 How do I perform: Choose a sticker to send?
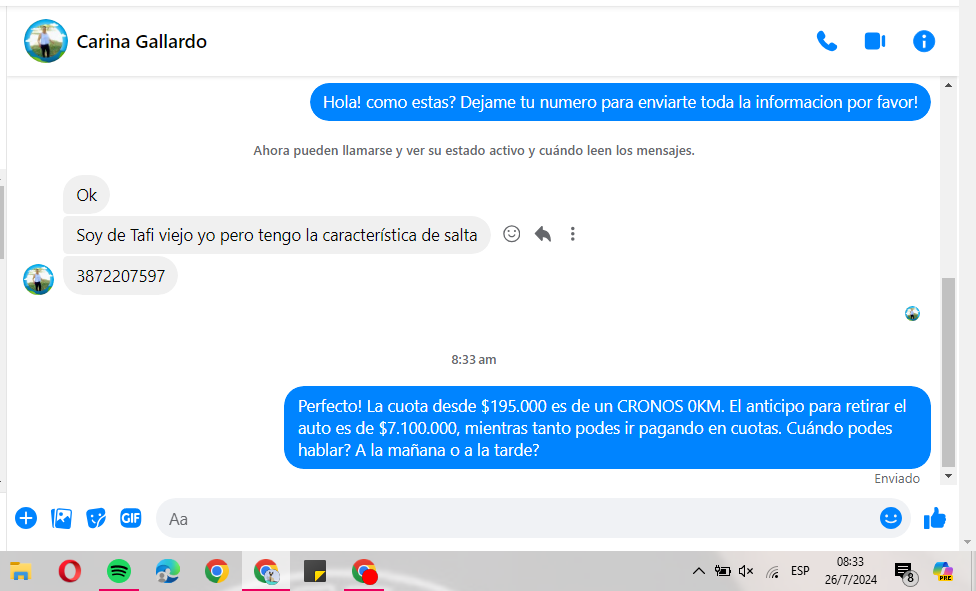96,518
